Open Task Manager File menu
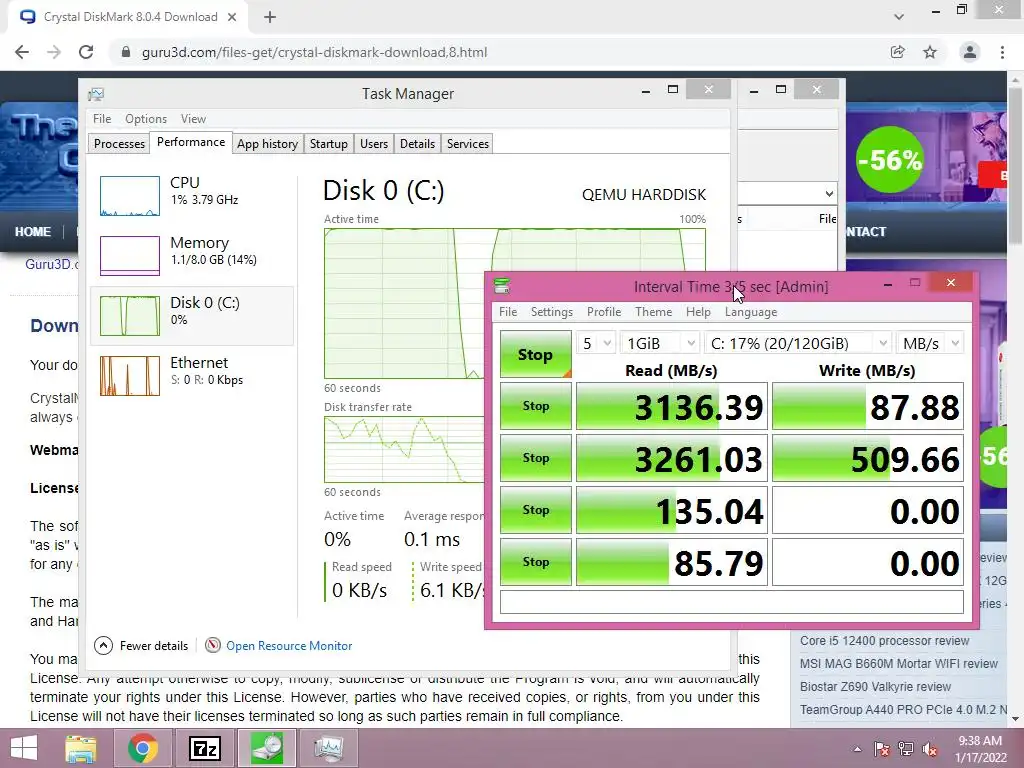This screenshot has width=1024, height=768. point(102,119)
